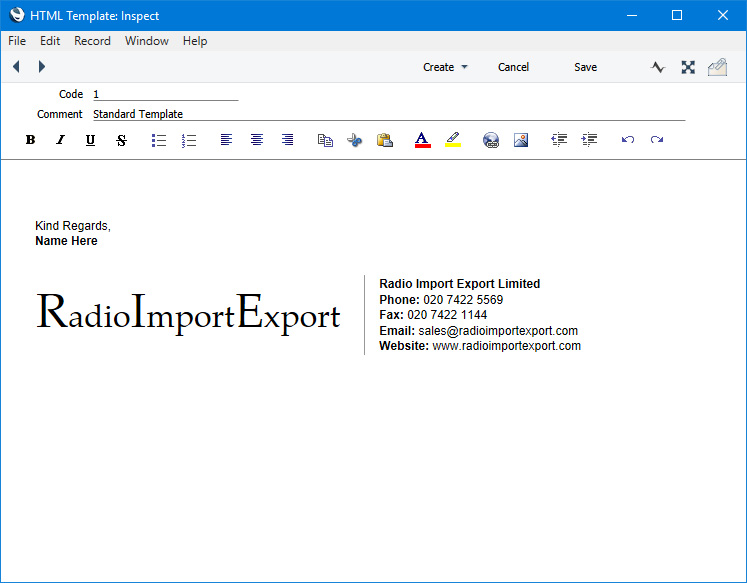Insert an image via picture icon
The width and height of the screenshot is (747, 583).
[x=521, y=140]
